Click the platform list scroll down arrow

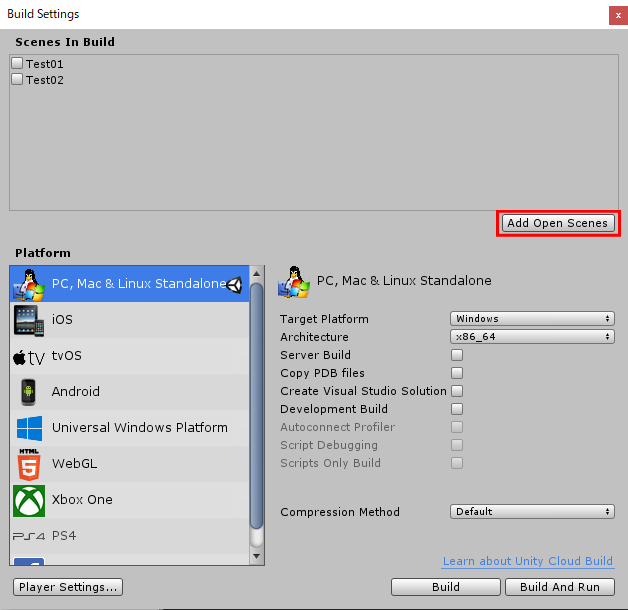256,556
